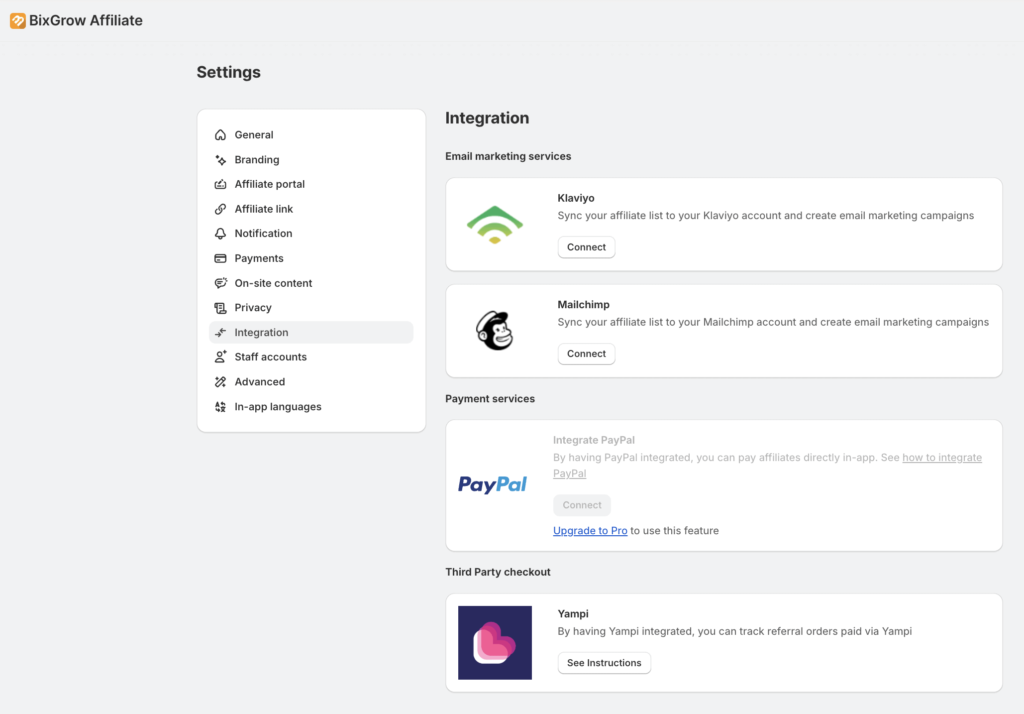The image size is (1024, 714).
Task: Follow the Upgrade to Pro link
Action: pyautogui.click(x=590, y=530)
